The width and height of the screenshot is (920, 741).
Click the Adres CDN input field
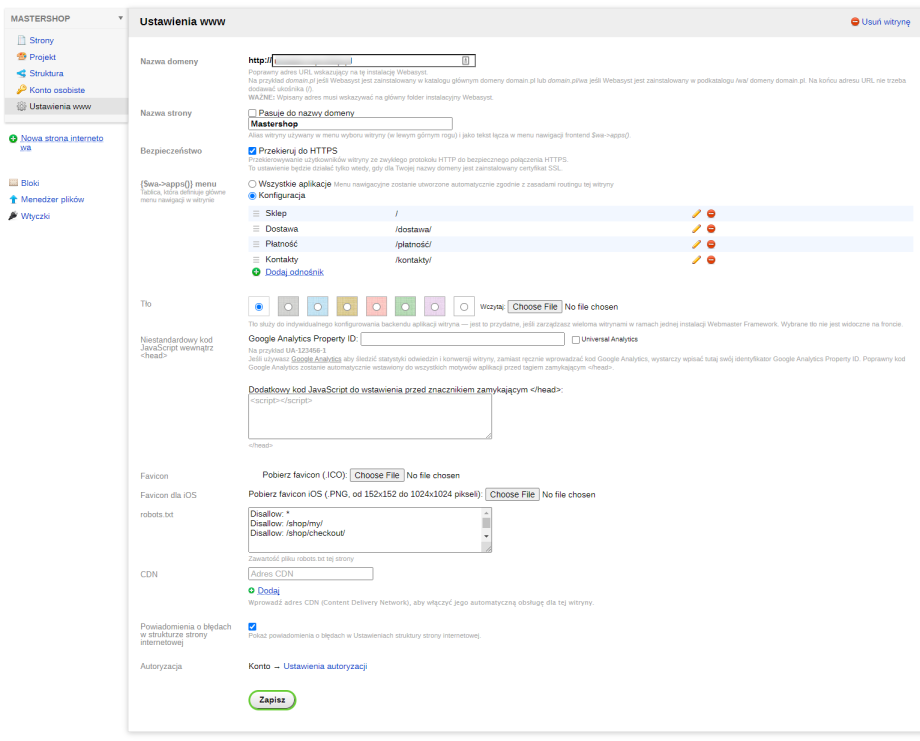click(x=310, y=574)
